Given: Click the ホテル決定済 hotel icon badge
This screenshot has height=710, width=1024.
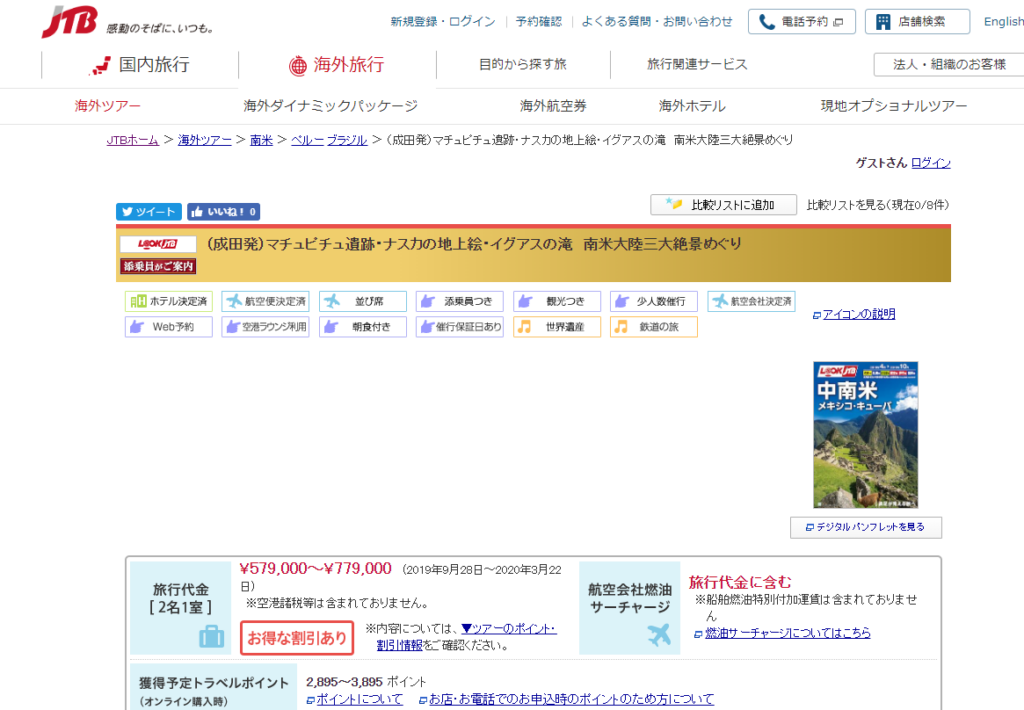Looking at the screenshot, I should [168, 301].
